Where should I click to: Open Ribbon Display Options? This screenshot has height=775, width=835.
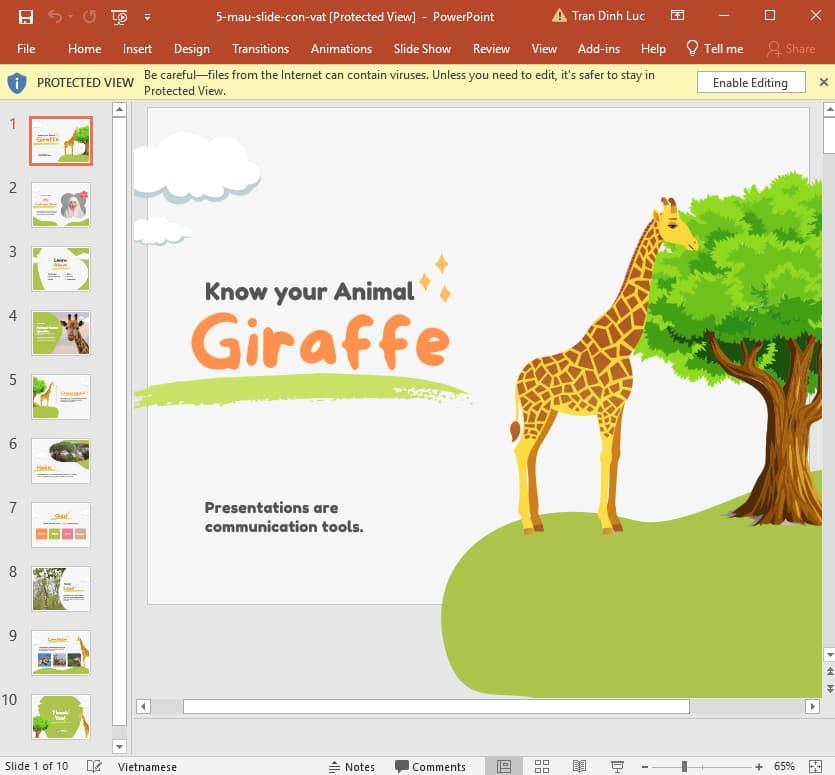click(678, 16)
